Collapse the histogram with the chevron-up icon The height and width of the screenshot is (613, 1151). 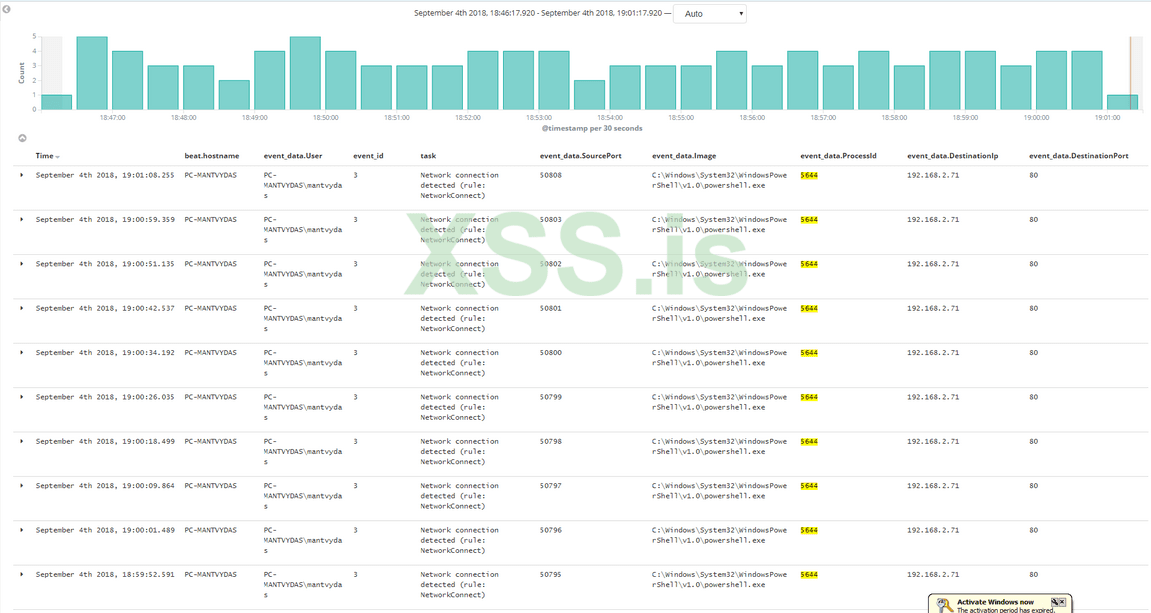point(22,137)
